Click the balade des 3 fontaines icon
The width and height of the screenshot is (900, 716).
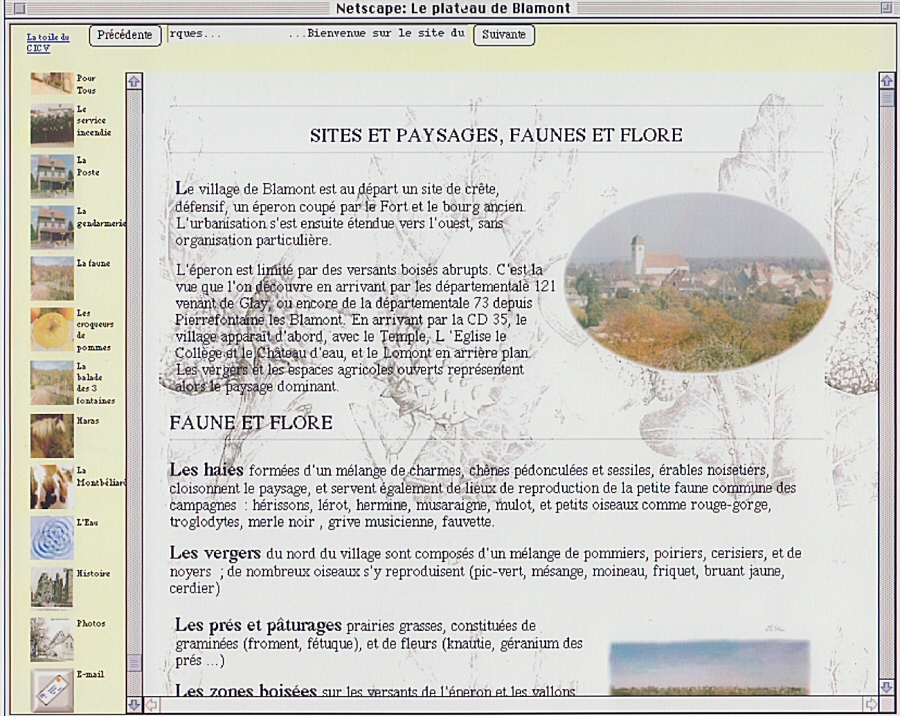click(x=51, y=382)
